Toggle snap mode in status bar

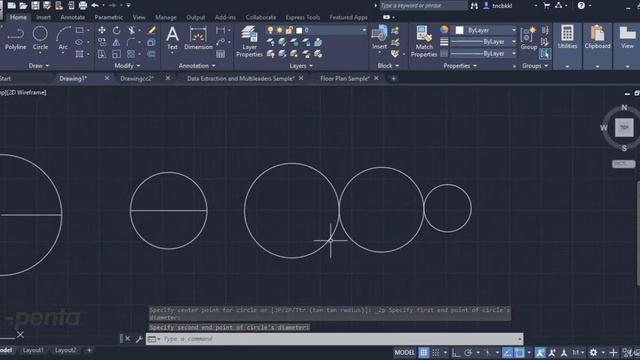[x=436, y=352]
